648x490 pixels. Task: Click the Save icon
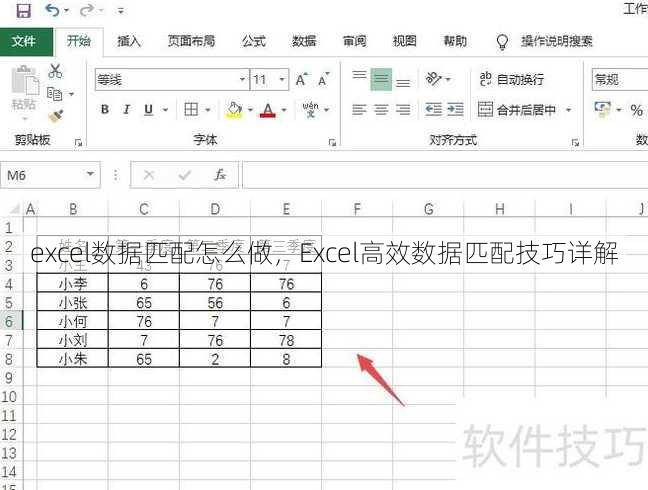pyautogui.click(x=23, y=10)
